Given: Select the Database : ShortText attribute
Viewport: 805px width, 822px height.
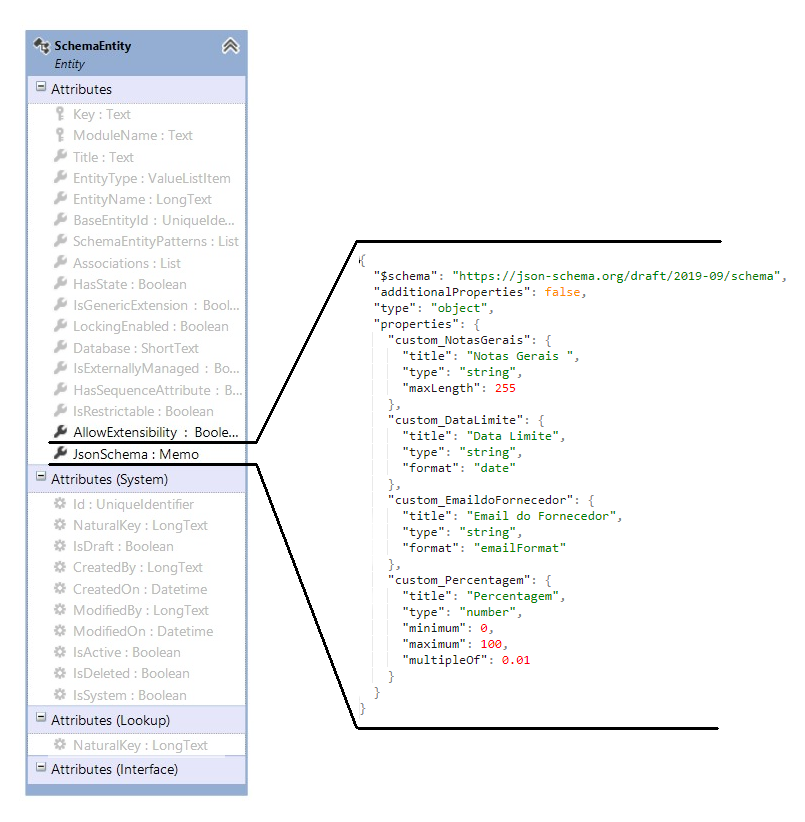Looking at the screenshot, I should click(x=136, y=348).
